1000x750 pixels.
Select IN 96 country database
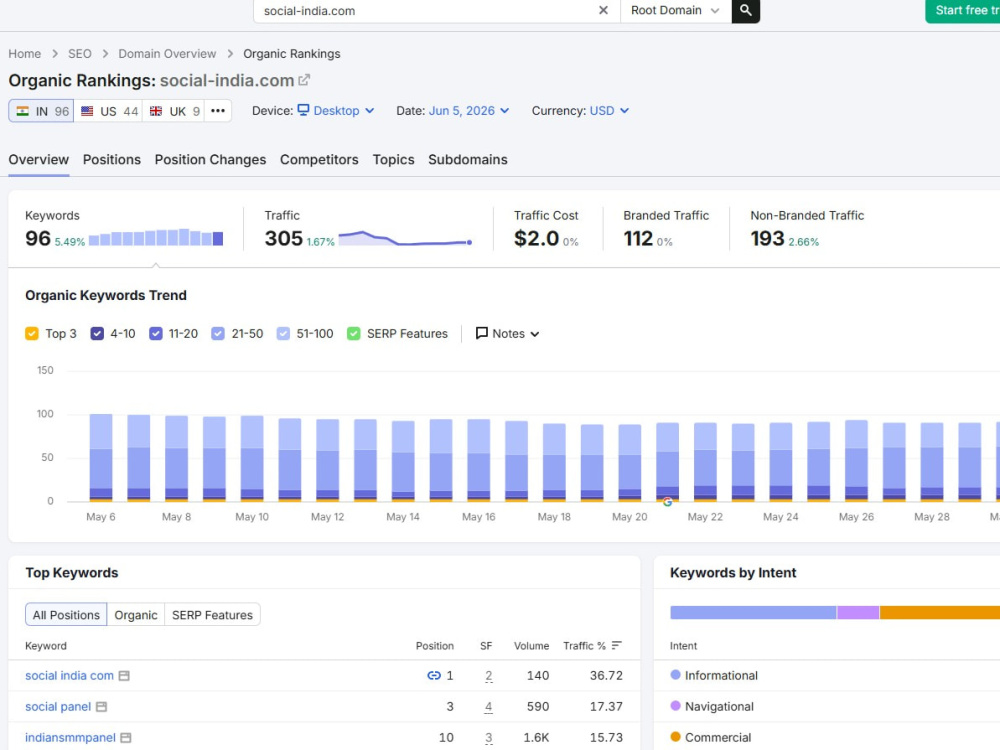click(41, 111)
